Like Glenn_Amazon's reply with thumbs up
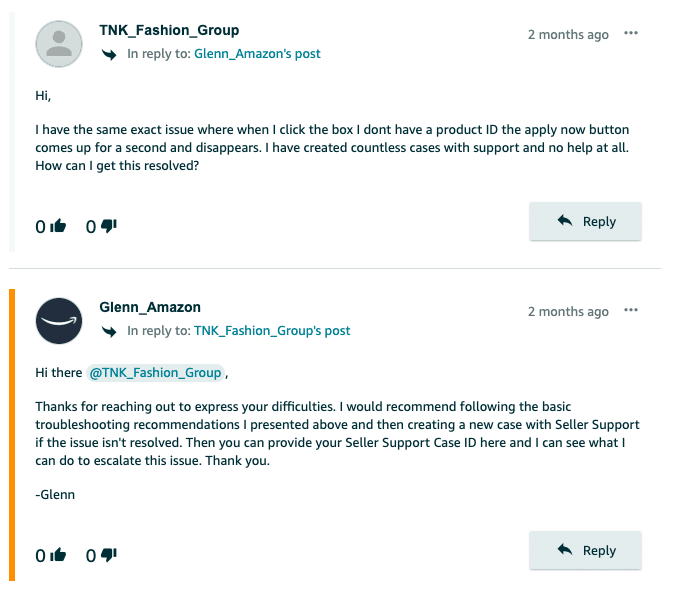674x594 pixels. click(x=58, y=555)
